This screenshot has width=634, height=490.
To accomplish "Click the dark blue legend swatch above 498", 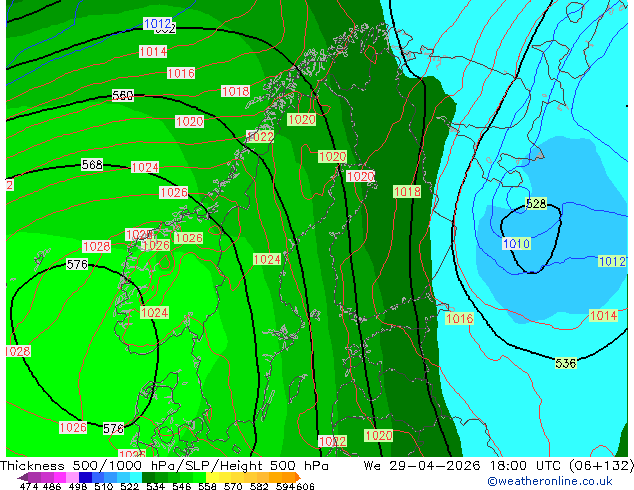I will (x=85, y=477).
